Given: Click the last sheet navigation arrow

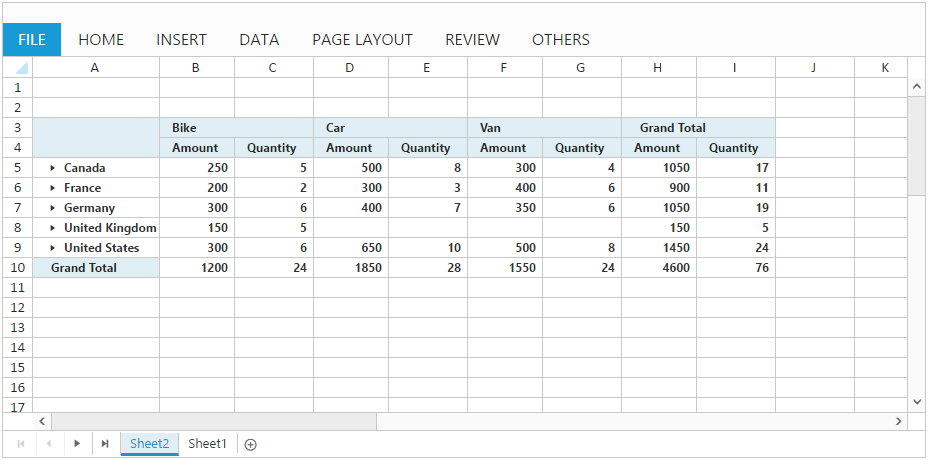Looking at the screenshot, I should [x=105, y=444].
